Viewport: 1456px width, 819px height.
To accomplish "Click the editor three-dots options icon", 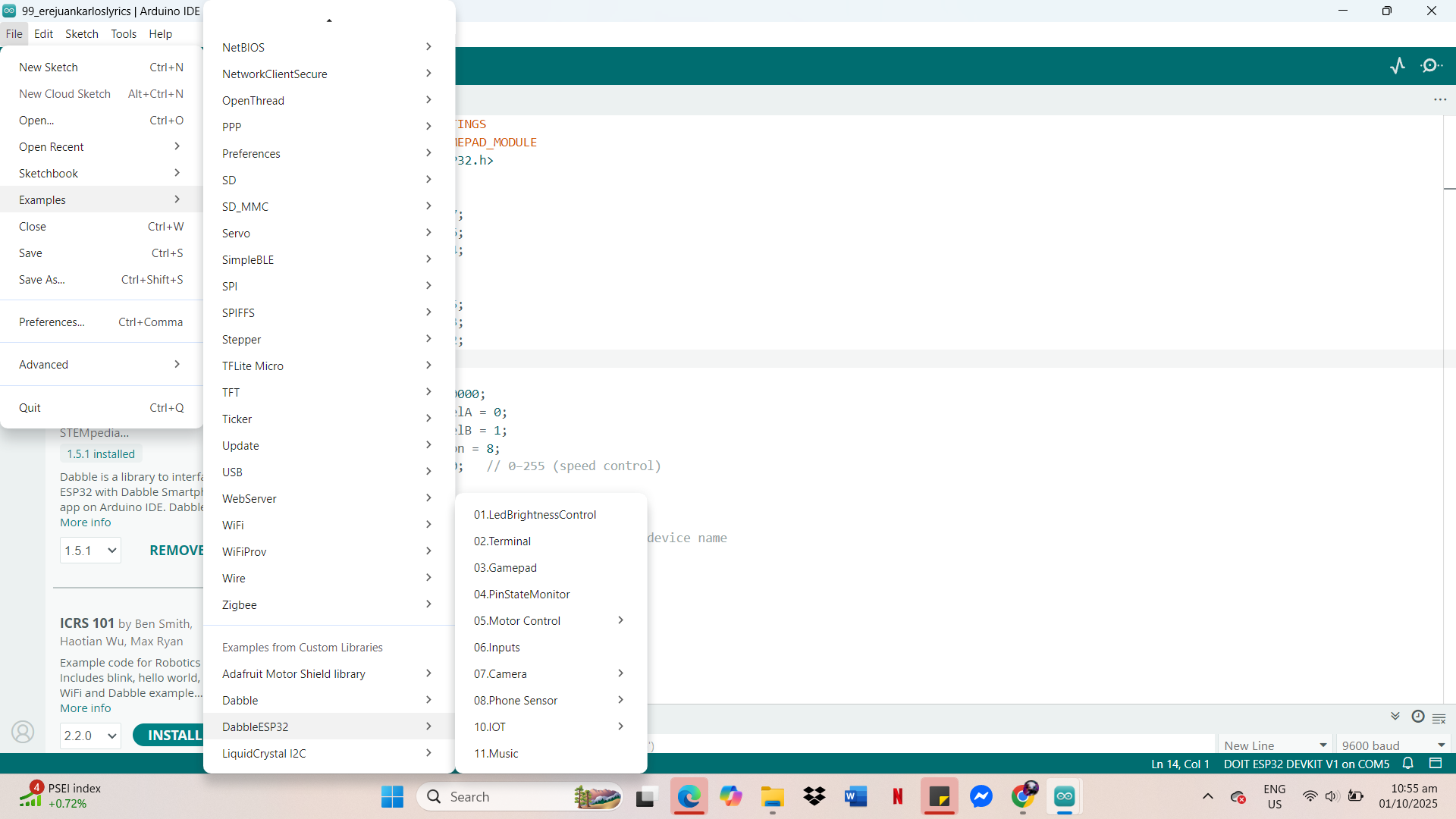I will (x=1440, y=99).
